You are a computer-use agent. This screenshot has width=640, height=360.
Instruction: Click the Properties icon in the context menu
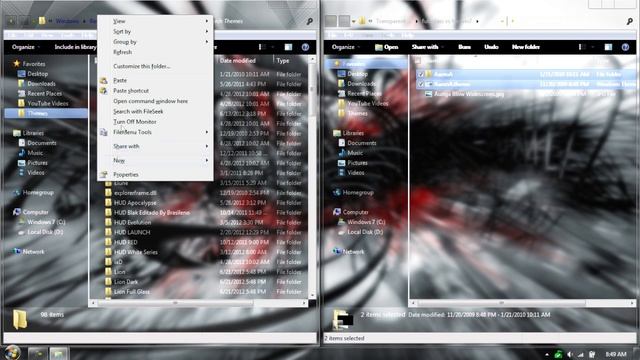point(104,175)
